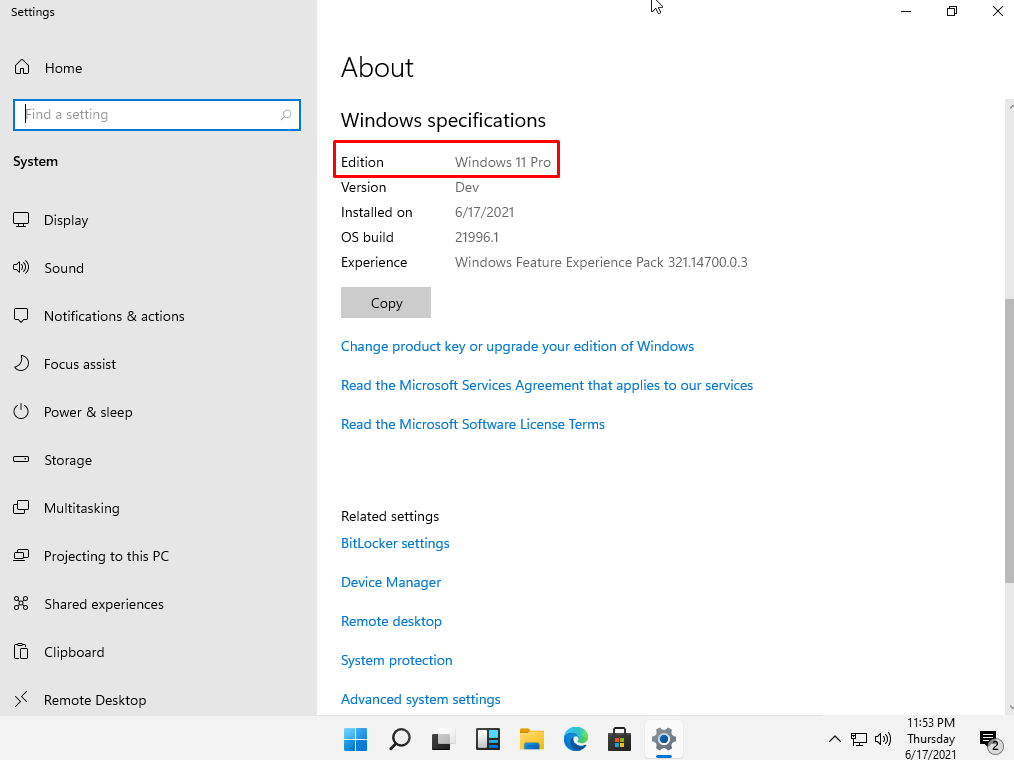Go to Settings Home label
The height and width of the screenshot is (760, 1014).
[x=63, y=68]
